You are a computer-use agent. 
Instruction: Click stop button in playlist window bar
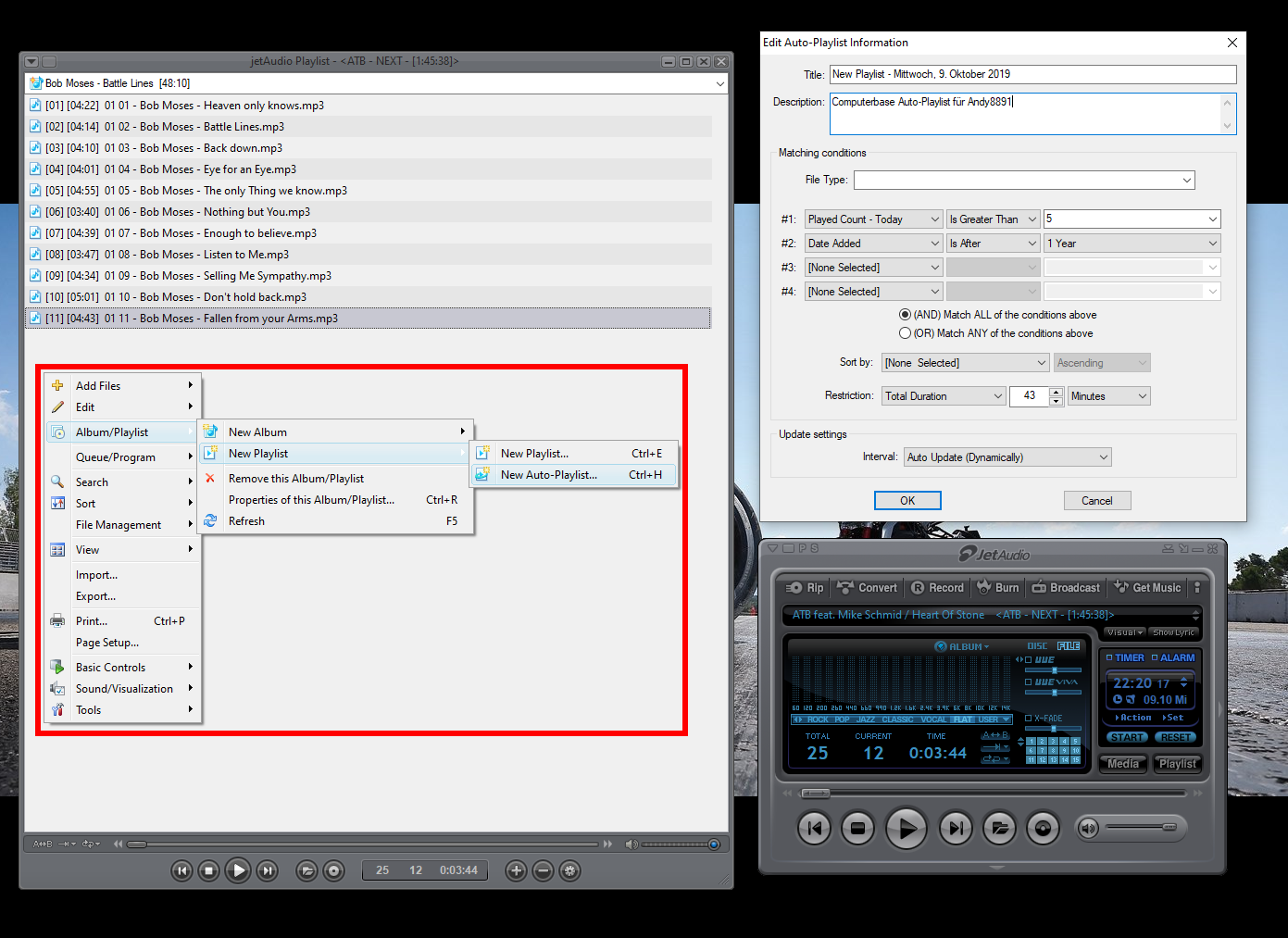click(209, 870)
